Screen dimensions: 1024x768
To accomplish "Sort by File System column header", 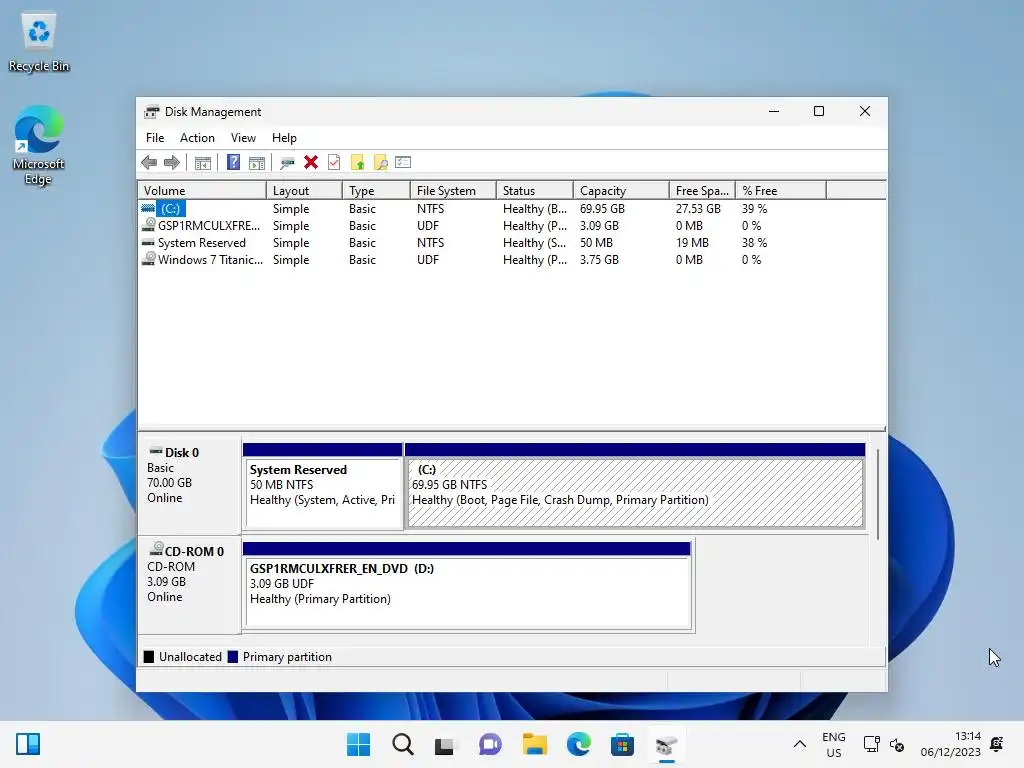I will (453, 191).
